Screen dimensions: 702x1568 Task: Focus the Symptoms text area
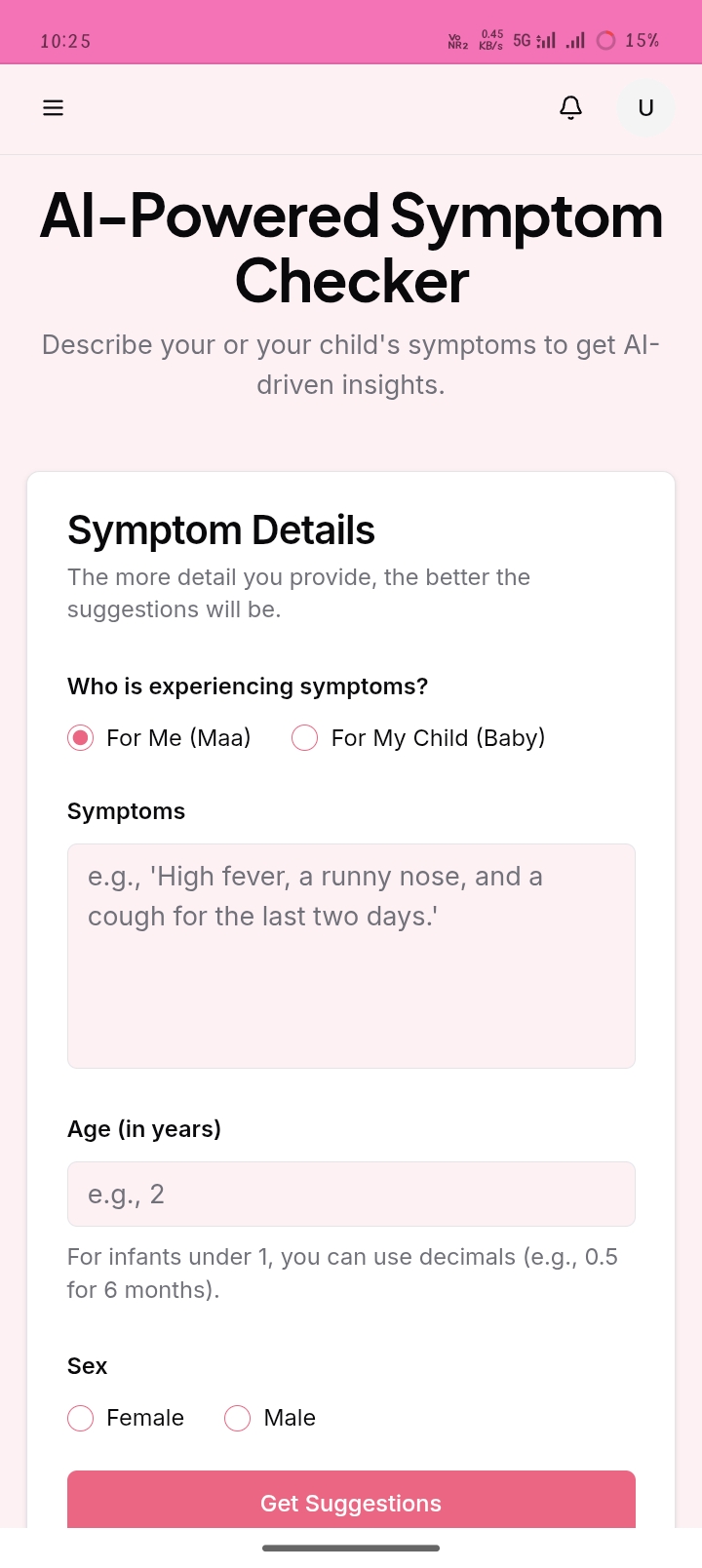coord(351,957)
